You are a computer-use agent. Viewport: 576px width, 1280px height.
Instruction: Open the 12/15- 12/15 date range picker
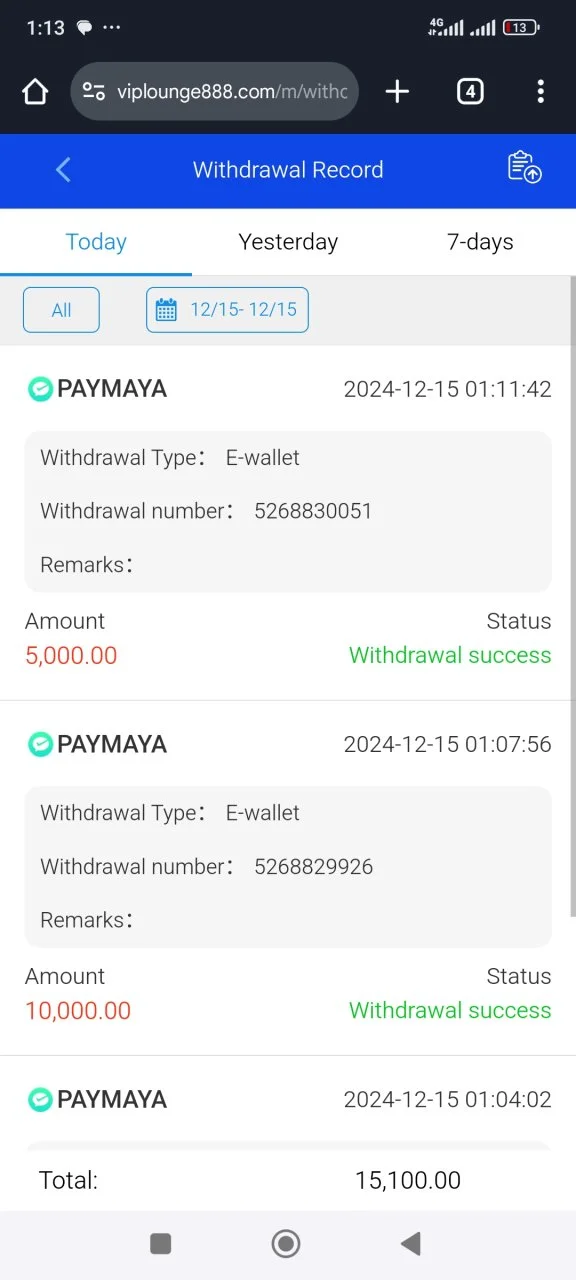click(x=227, y=310)
